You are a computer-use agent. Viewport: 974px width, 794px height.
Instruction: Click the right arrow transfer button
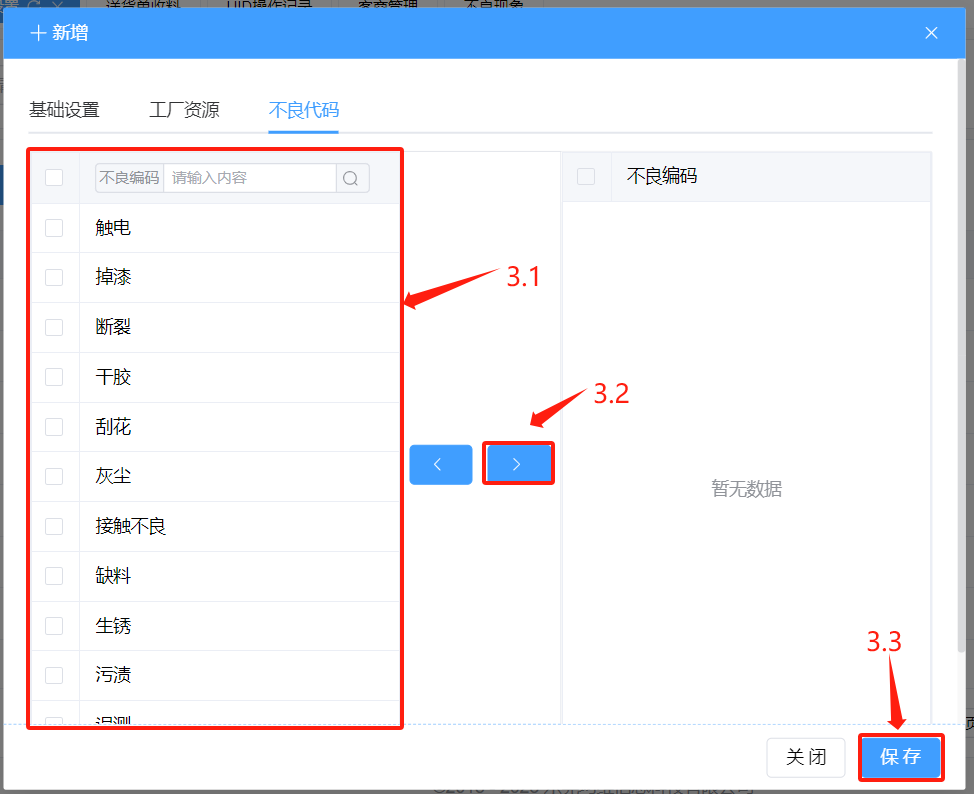tap(517, 464)
